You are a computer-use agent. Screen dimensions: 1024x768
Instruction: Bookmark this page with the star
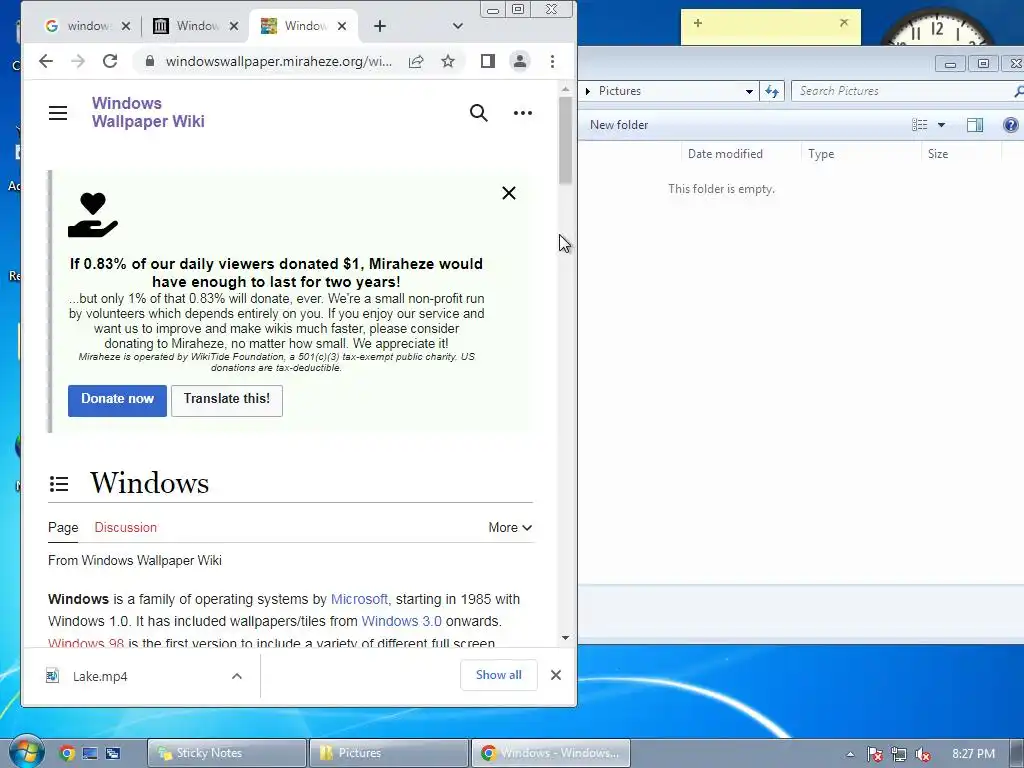[x=447, y=61]
